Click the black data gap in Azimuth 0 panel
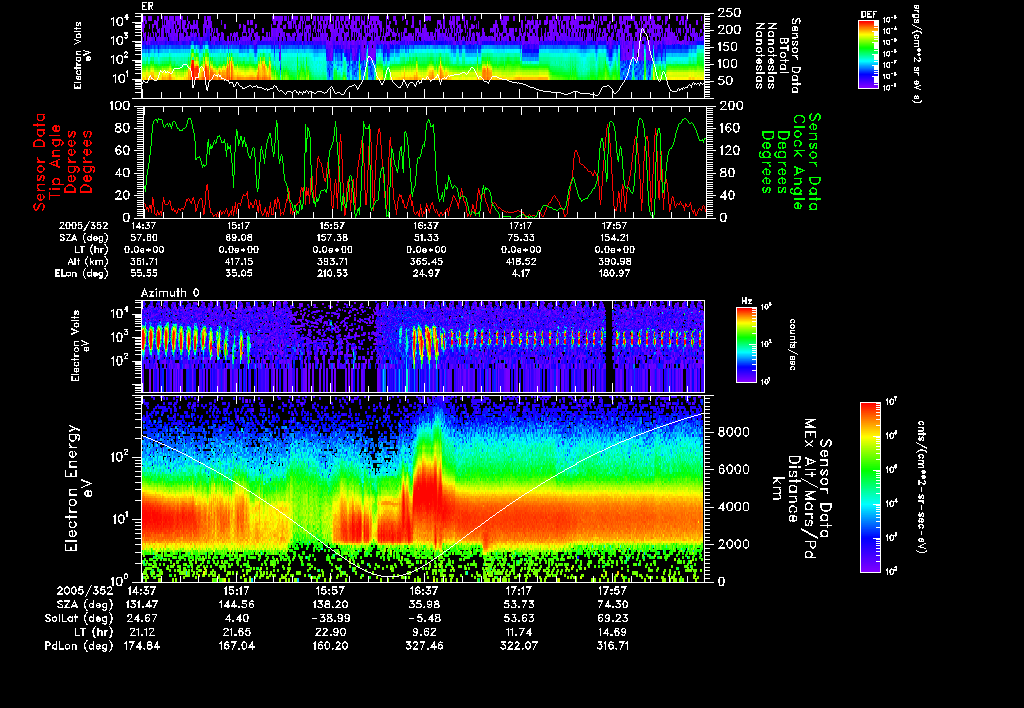Viewport: 1024px width, 708px height. tap(609, 346)
